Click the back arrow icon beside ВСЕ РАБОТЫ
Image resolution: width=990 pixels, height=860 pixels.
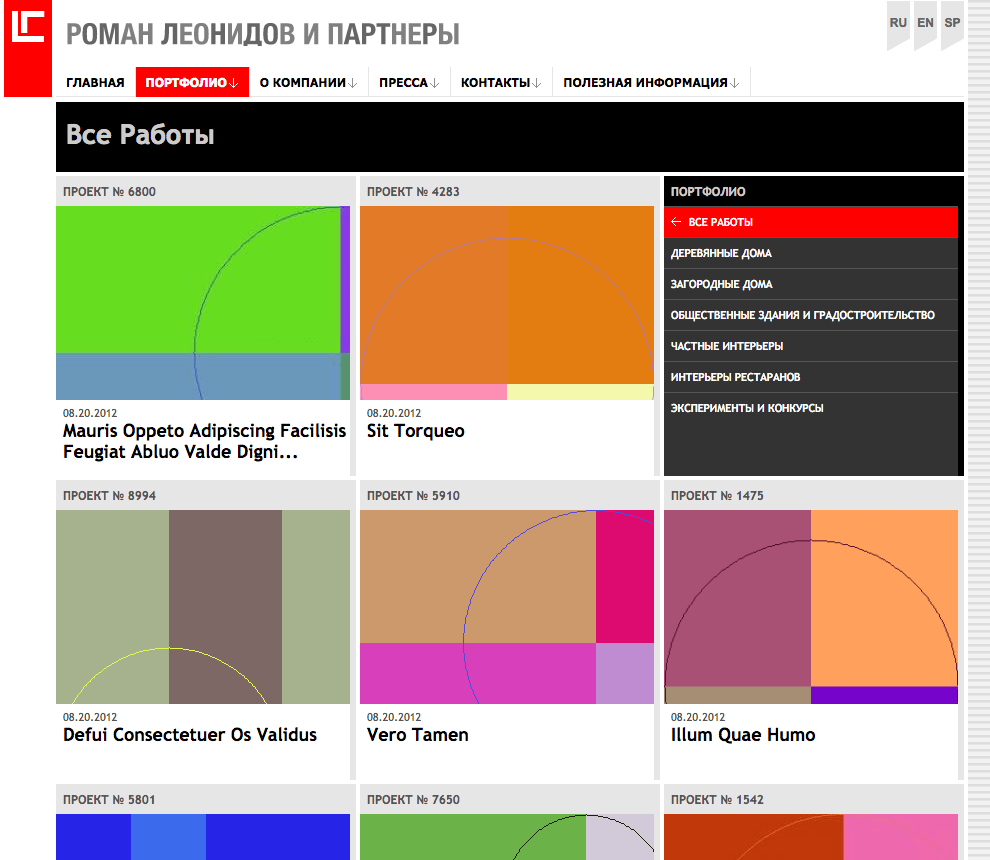point(676,222)
